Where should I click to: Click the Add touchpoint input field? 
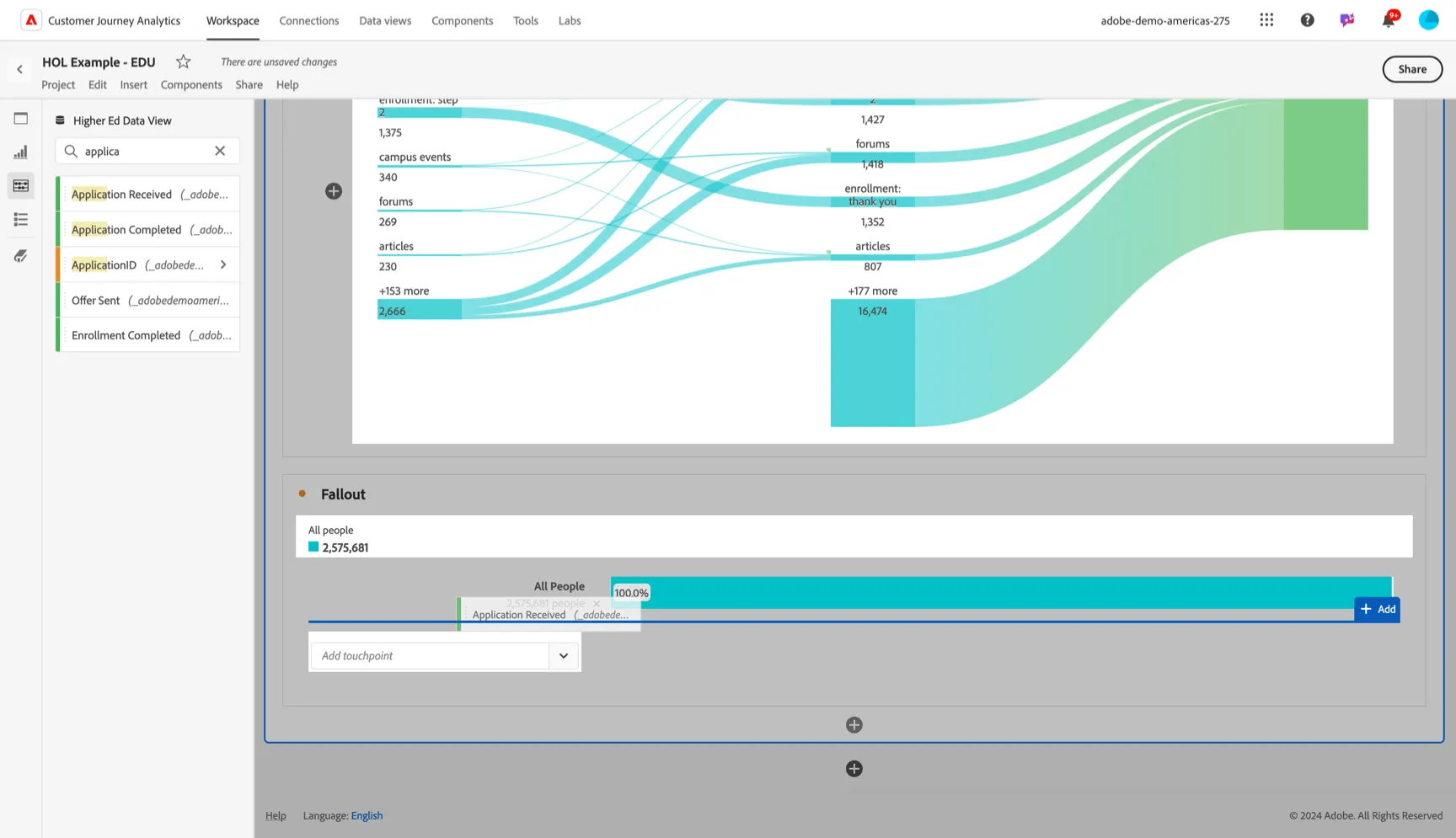point(430,656)
